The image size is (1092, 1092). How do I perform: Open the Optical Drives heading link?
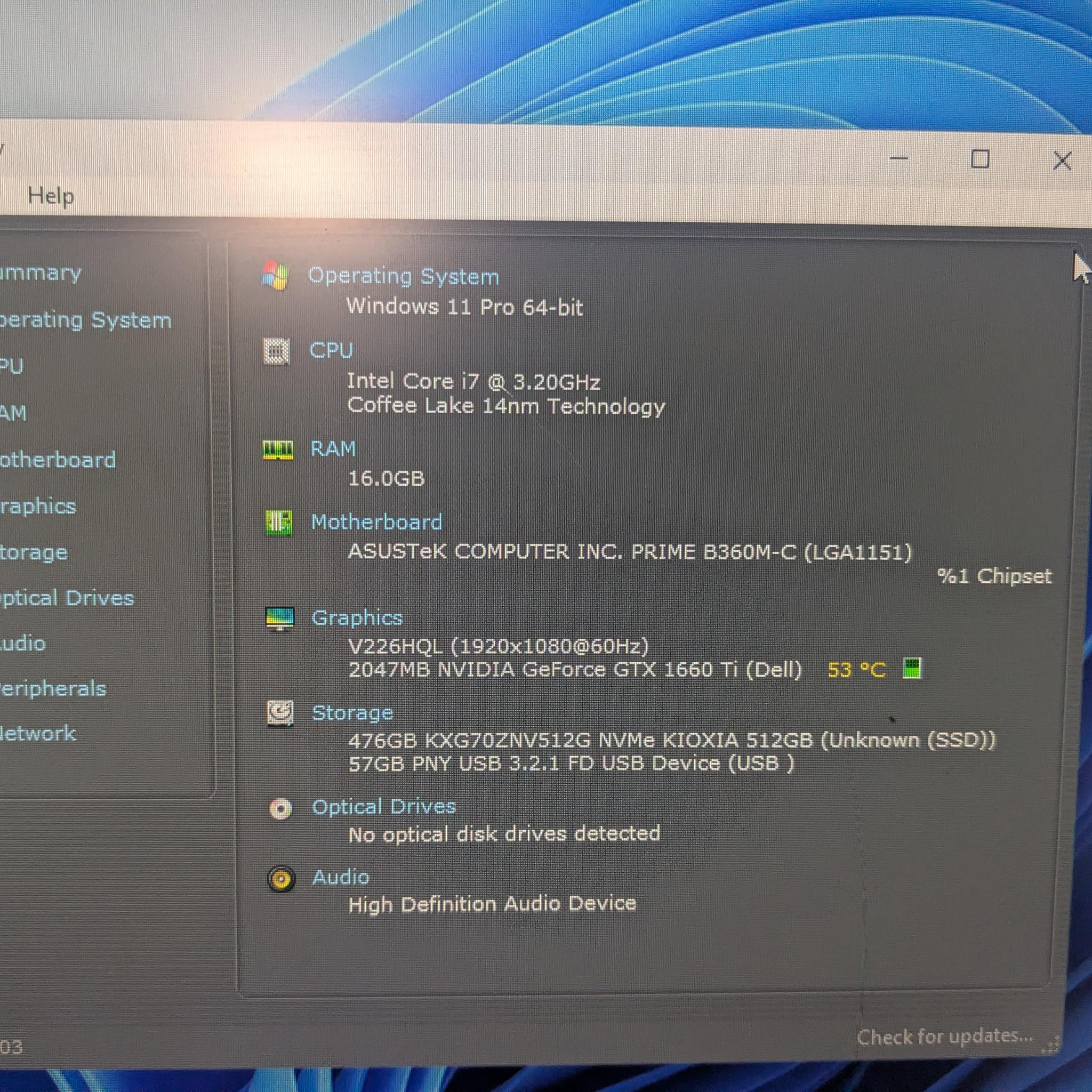click(x=384, y=807)
